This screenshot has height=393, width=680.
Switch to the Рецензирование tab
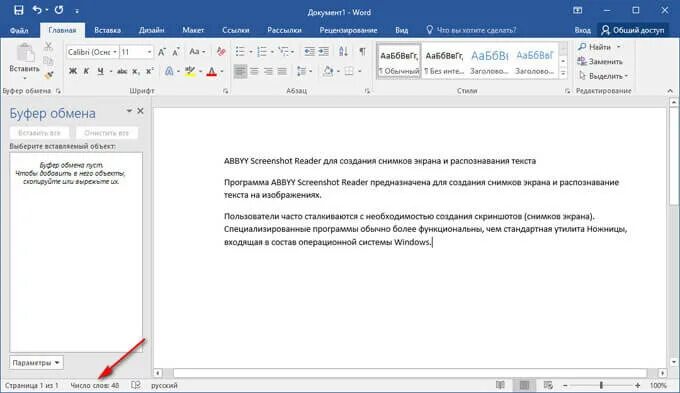pos(348,30)
